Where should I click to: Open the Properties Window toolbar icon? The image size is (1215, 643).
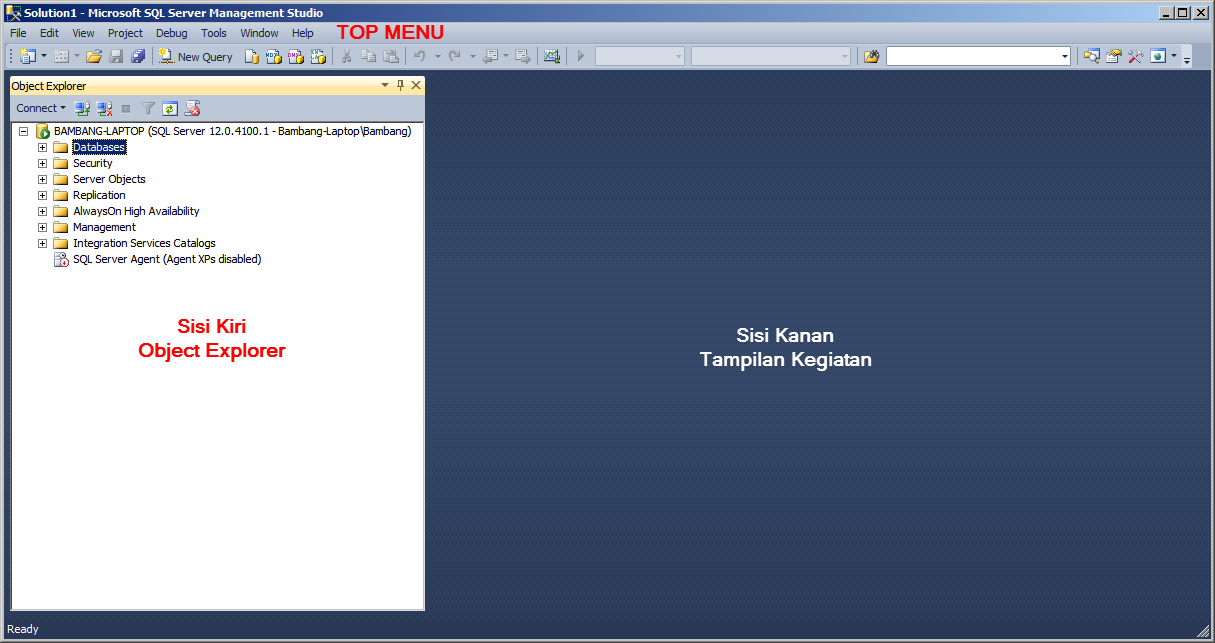(x=1113, y=56)
